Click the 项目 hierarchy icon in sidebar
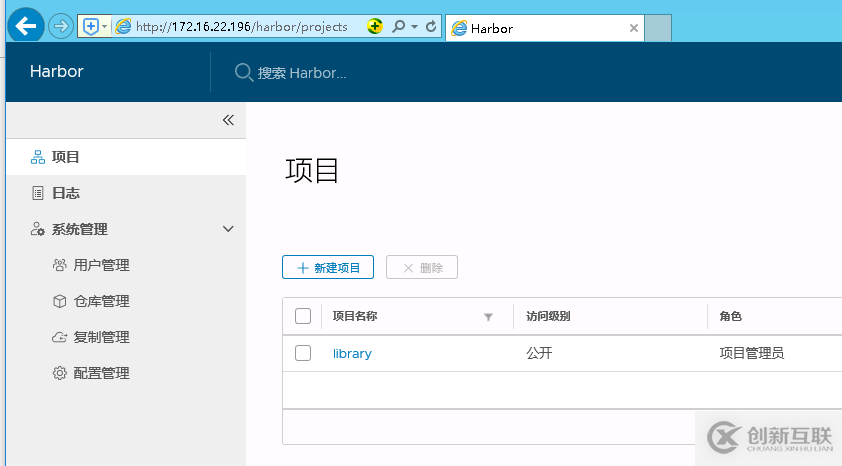This screenshot has height=466, width=842. tap(38, 157)
